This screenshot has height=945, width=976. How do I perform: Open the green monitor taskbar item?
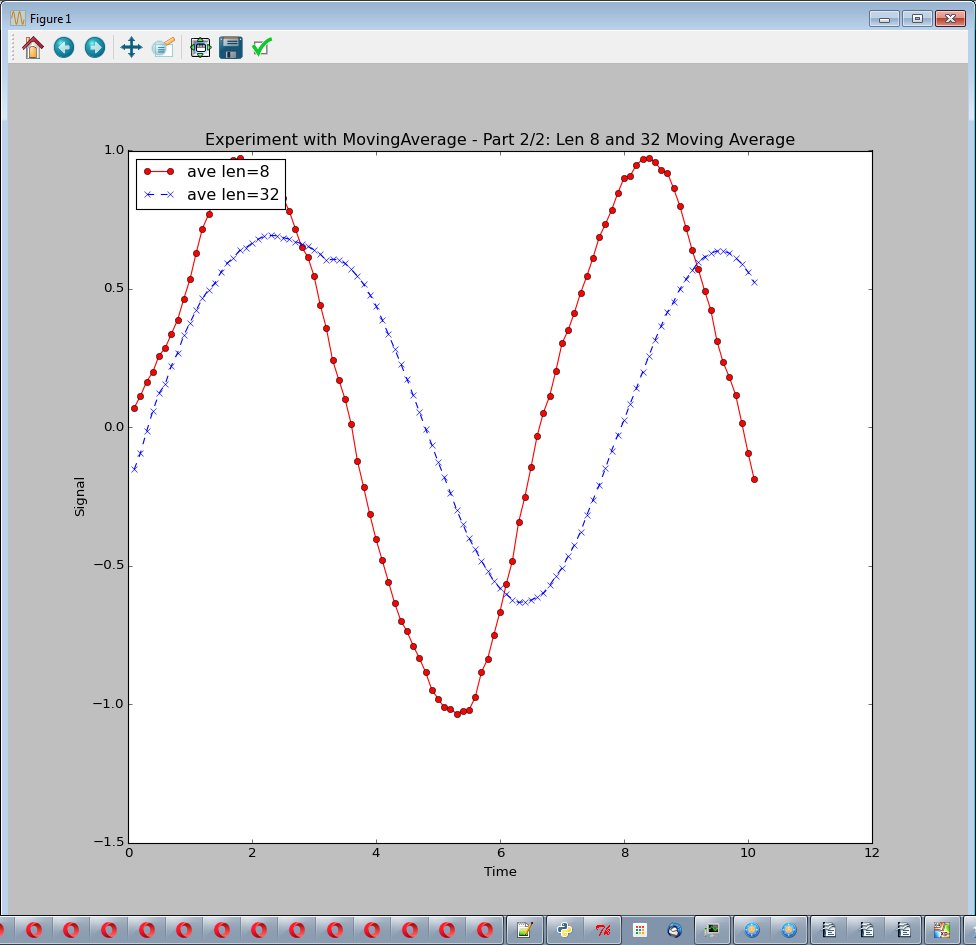[x=711, y=930]
